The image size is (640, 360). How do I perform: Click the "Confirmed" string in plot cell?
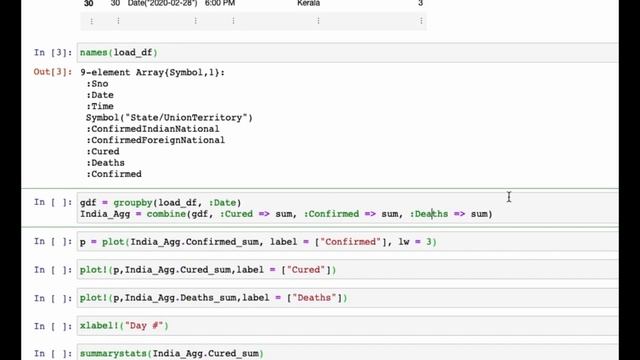[x=350, y=242]
